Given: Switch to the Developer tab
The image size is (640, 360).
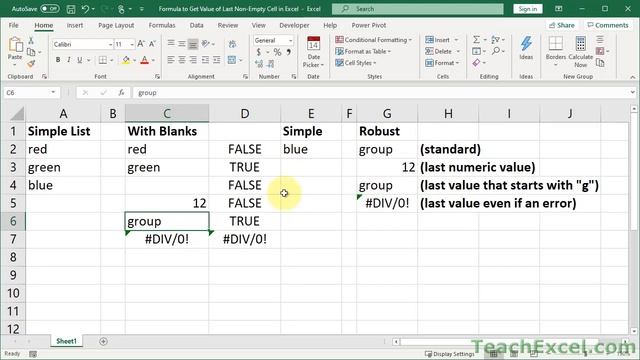Looking at the screenshot, I should pyautogui.click(x=294, y=25).
